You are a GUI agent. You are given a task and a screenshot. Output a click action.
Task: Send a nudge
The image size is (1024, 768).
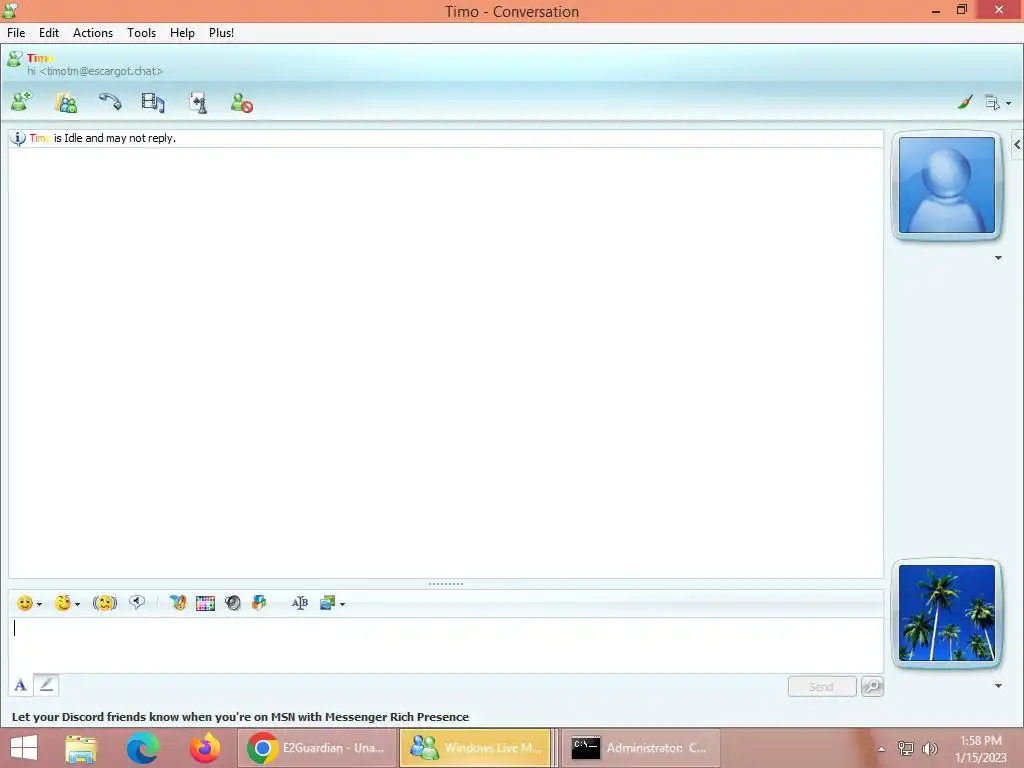pos(104,603)
